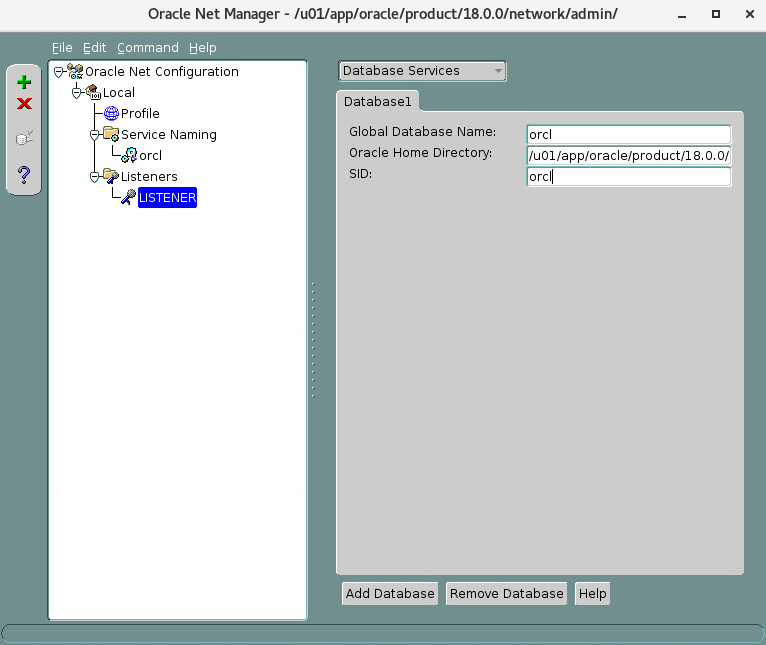The width and height of the screenshot is (766, 645).
Task: Click the Local node house icon
Action: coord(93,92)
